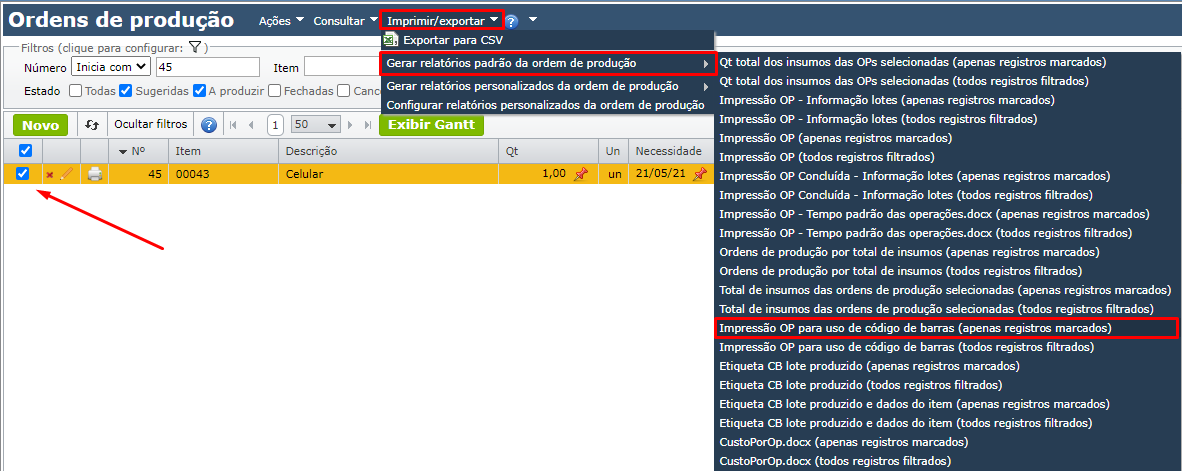Click the green Novo button
Image resolution: width=1182 pixels, height=471 pixels.
click(x=41, y=125)
